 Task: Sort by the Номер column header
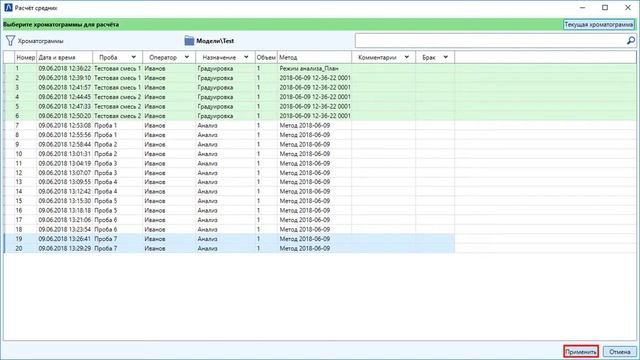coord(26,57)
